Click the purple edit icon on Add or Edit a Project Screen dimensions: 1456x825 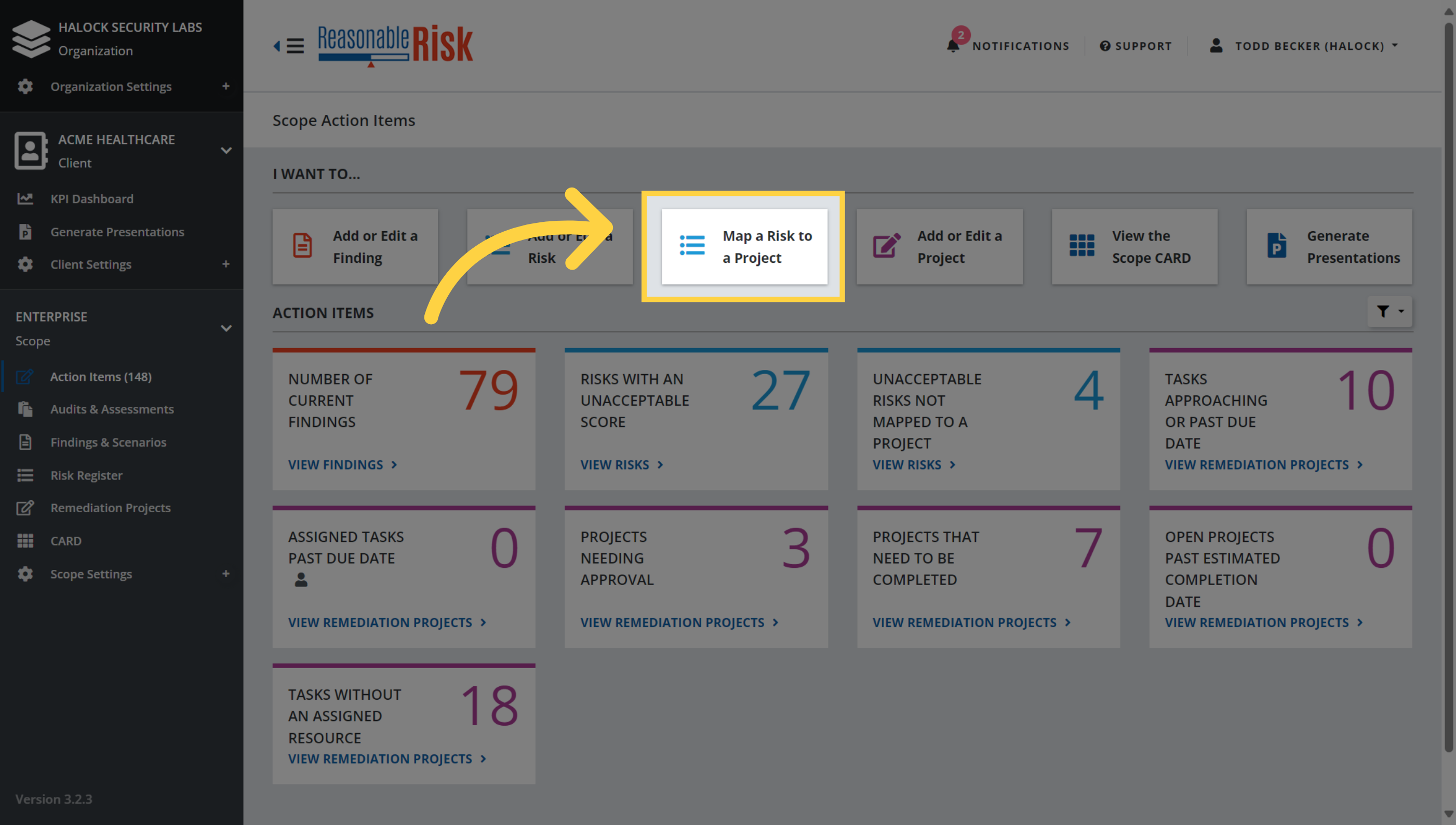[x=887, y=246]
